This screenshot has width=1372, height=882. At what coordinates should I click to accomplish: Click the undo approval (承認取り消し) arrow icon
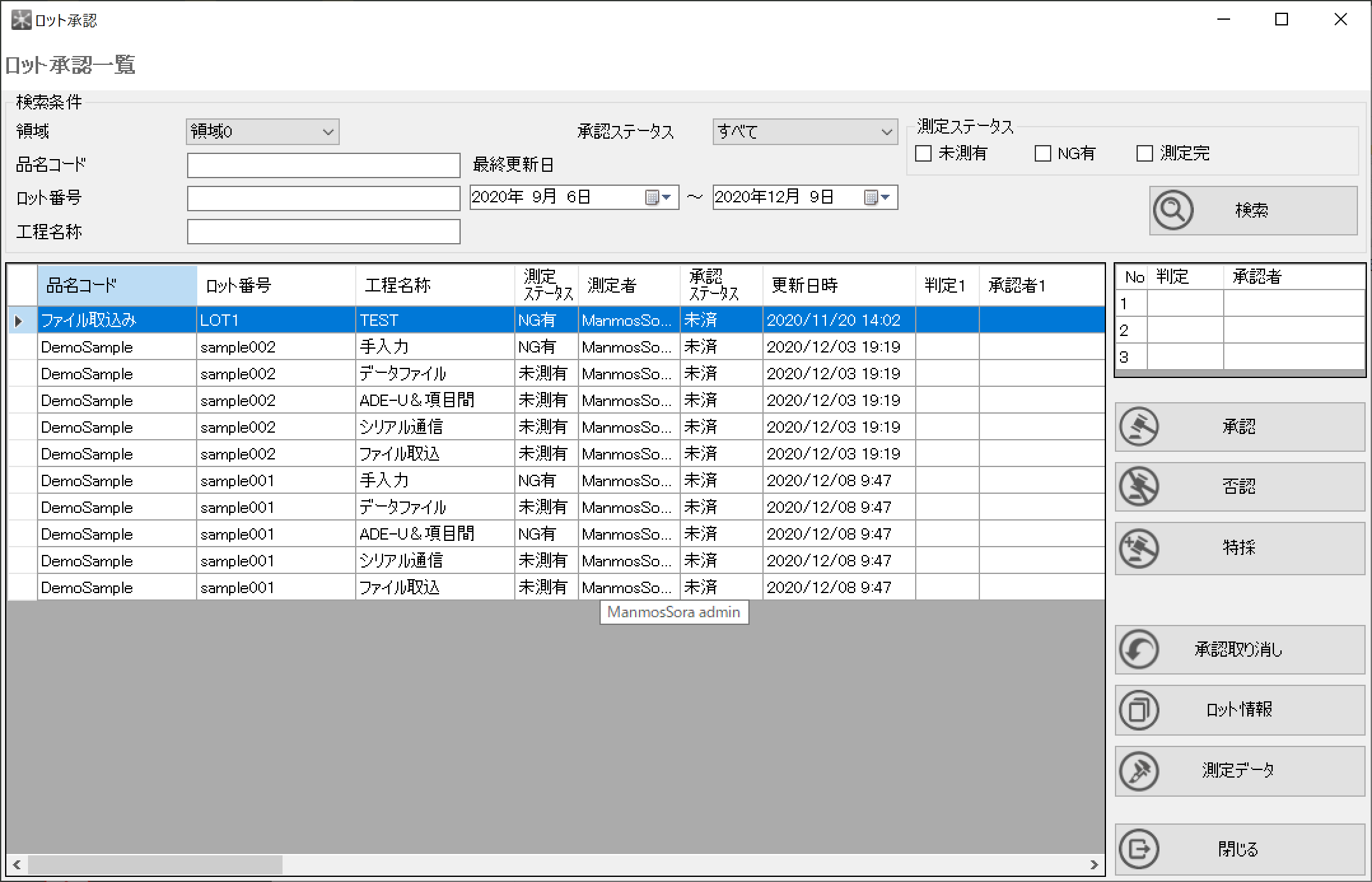(1139, 649)
